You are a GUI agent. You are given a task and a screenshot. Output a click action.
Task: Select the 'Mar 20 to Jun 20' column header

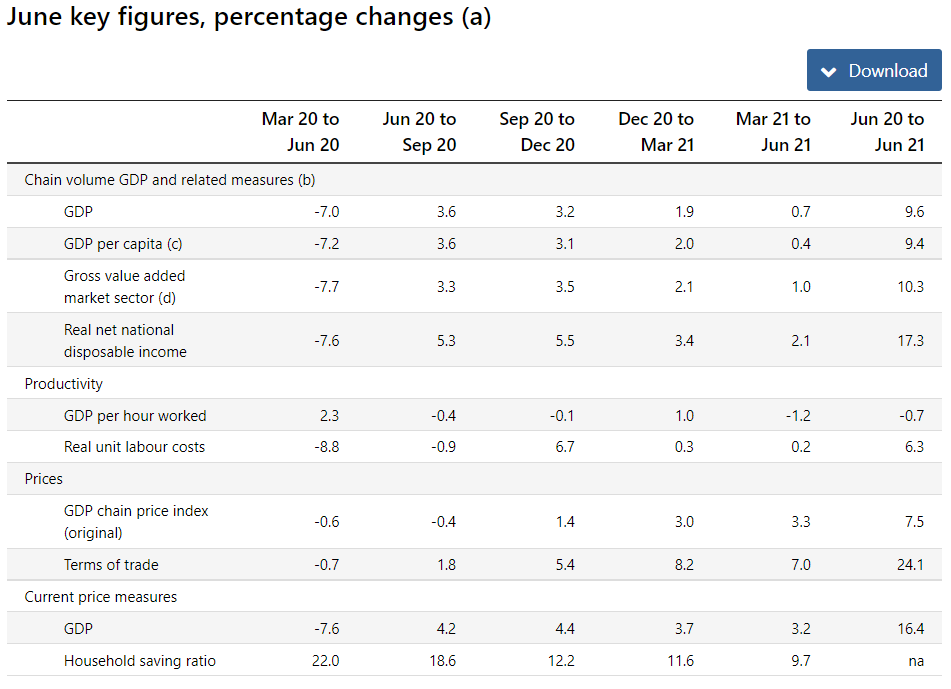click(300, 132)
